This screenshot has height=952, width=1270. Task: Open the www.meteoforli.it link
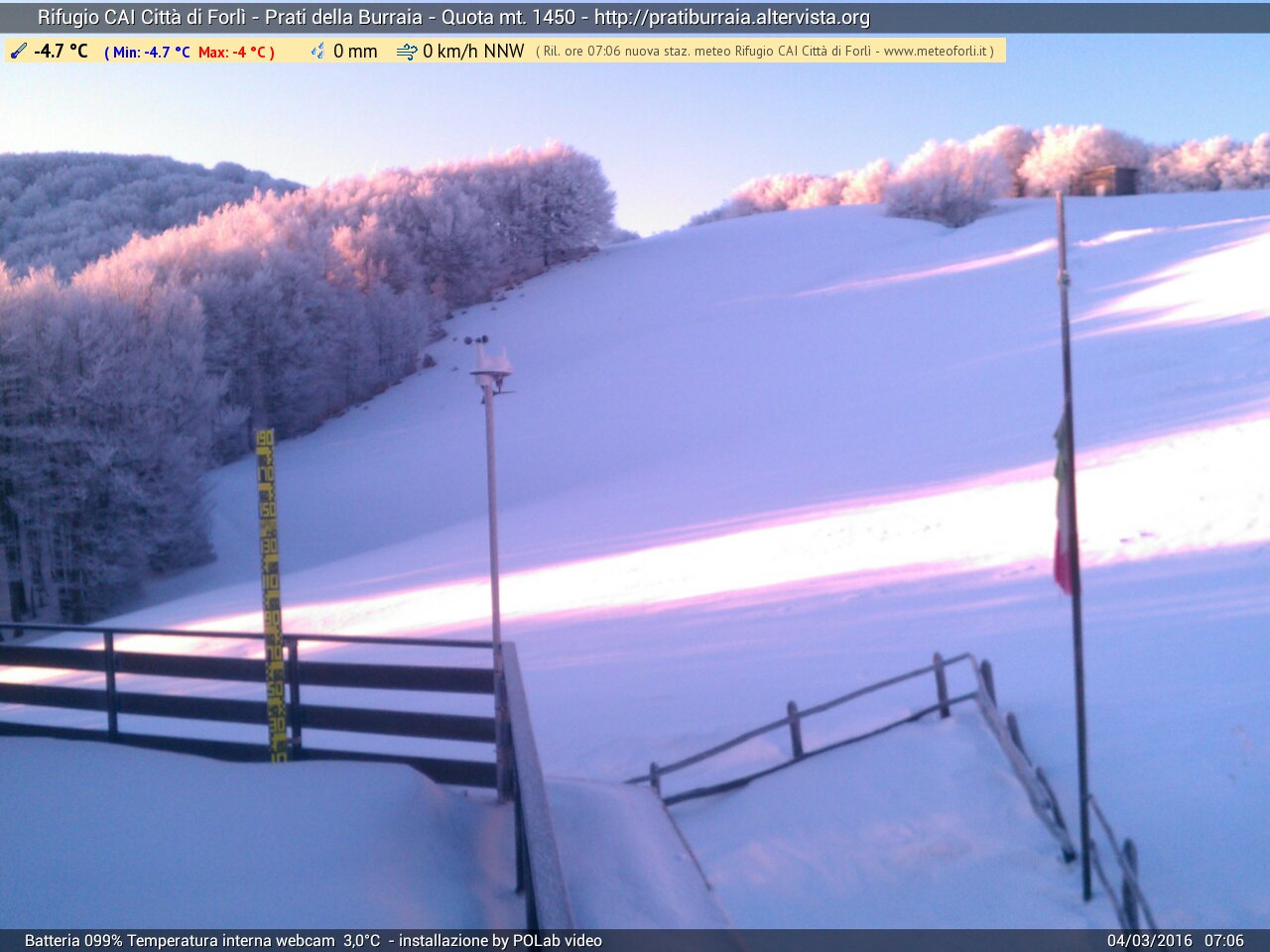click(936, 52)
